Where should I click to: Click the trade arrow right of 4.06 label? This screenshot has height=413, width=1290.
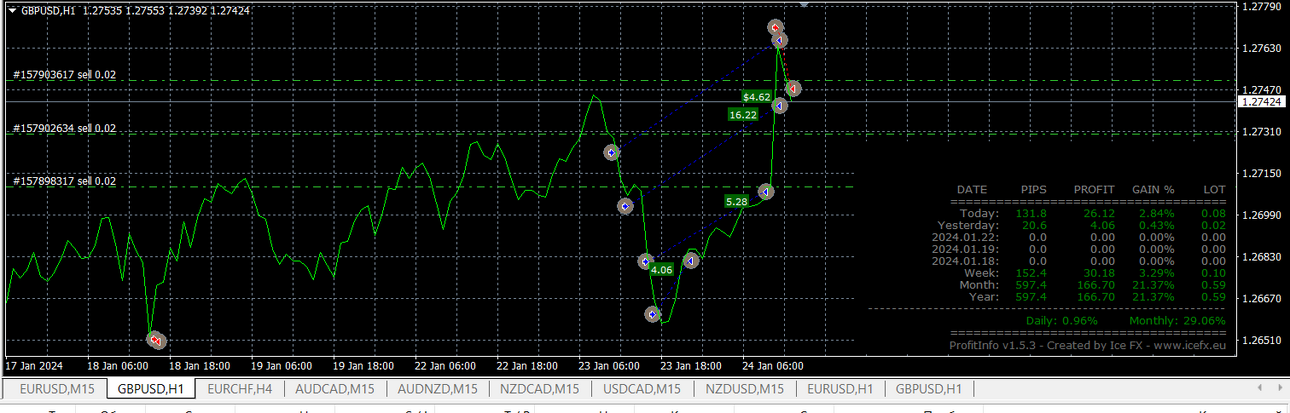[x=690, y=261]
